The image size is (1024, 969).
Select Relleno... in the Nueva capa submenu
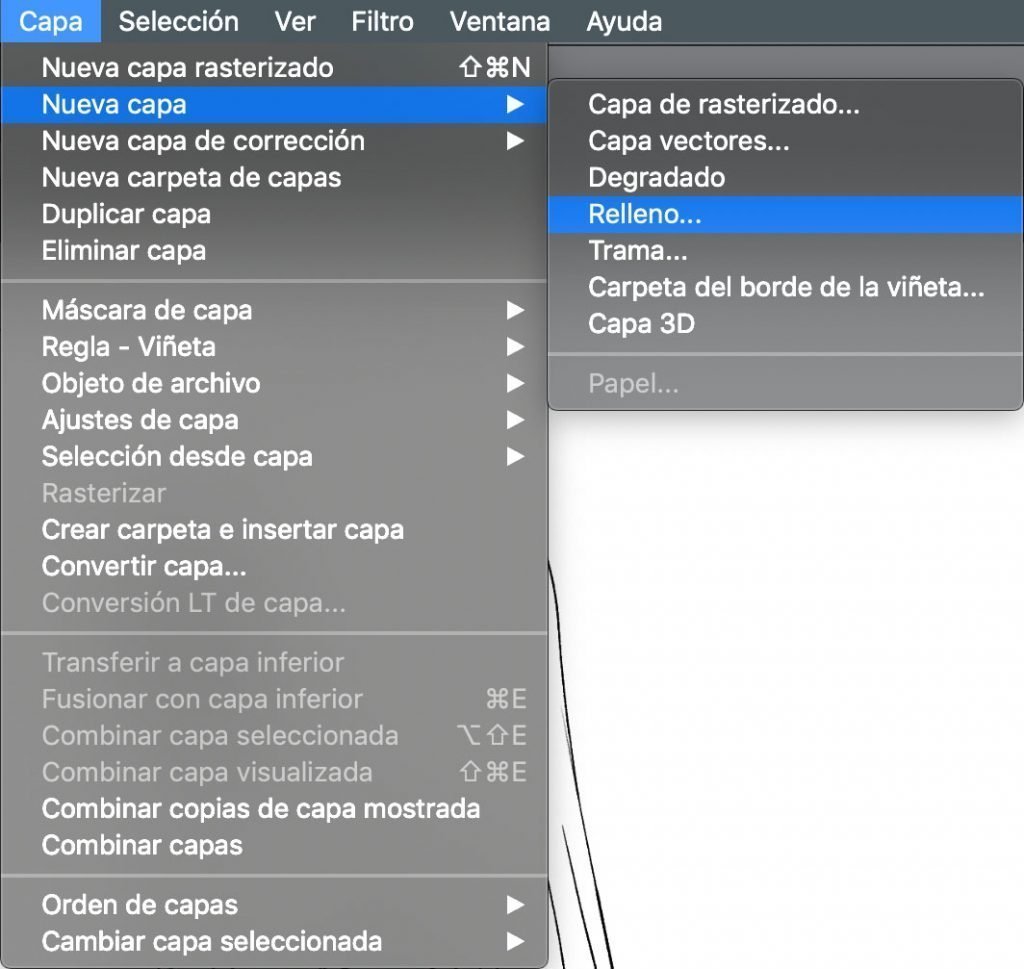[786, 214]
